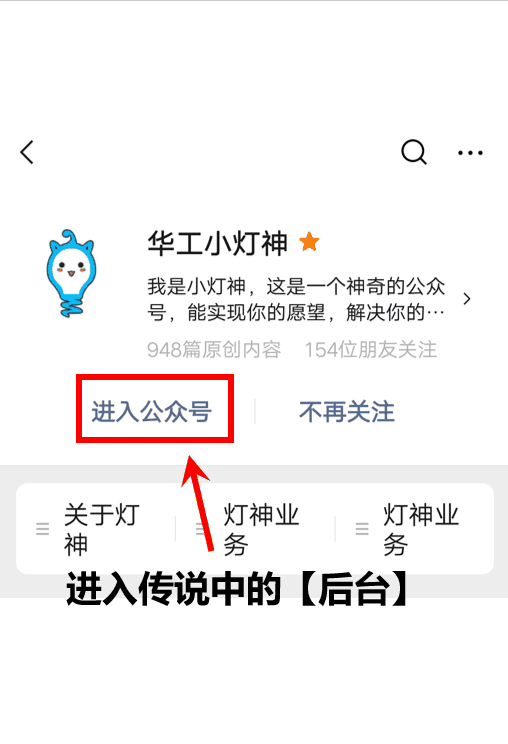
Task: View the 154位朋友关注 friends following link
Action: (370, 350)
